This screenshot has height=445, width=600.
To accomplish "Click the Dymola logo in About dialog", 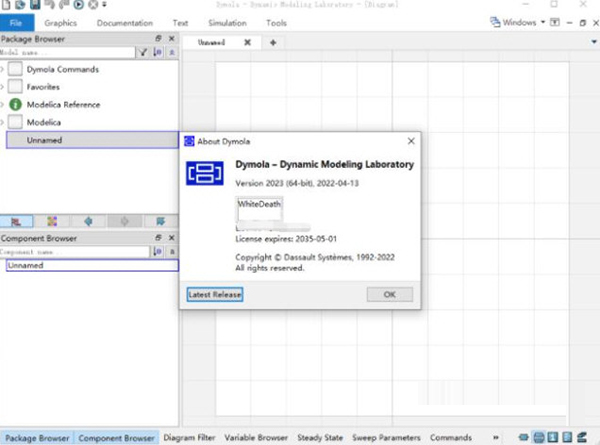I will coord(205,171).
